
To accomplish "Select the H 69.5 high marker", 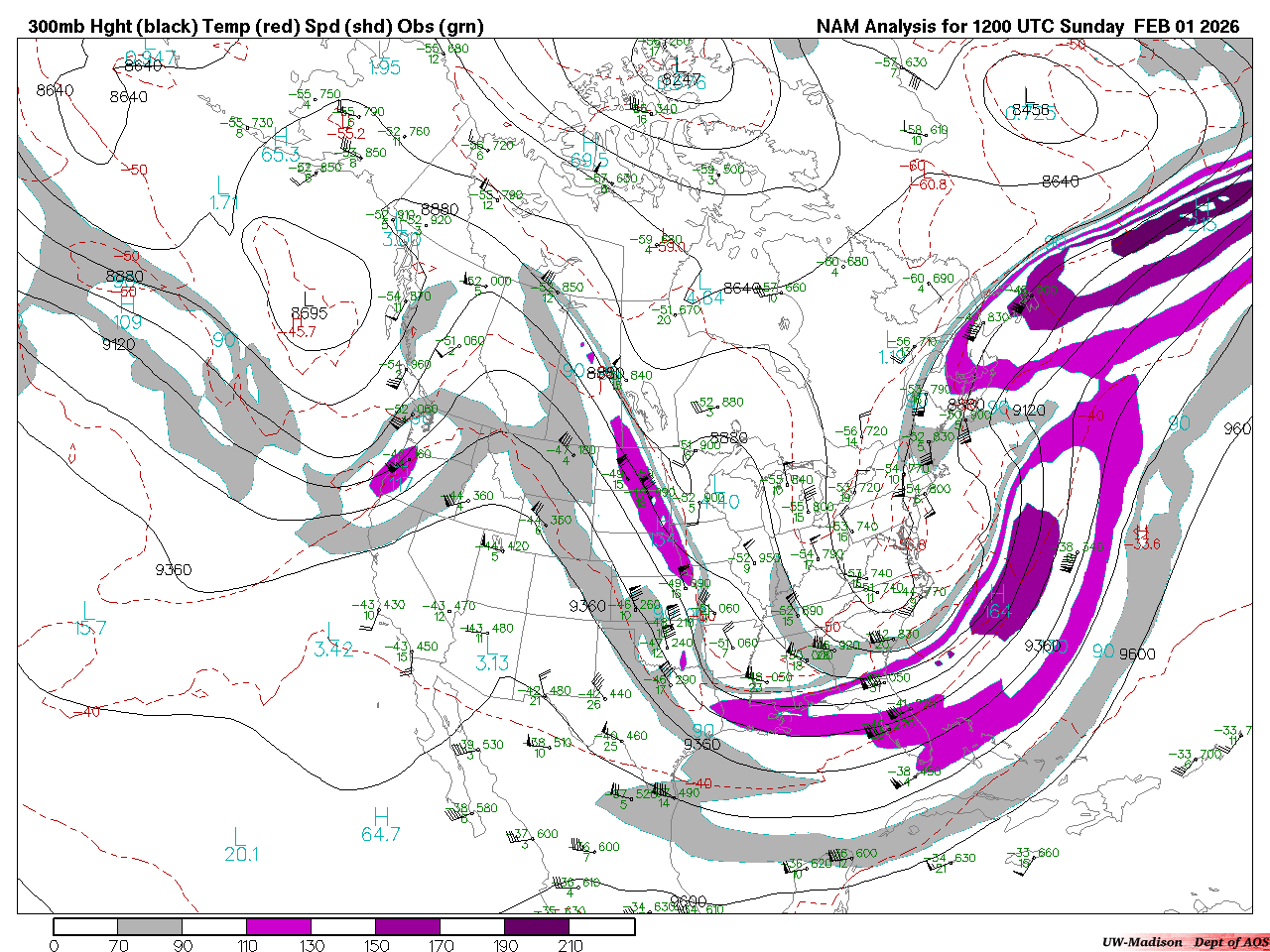I will point(589,150).
